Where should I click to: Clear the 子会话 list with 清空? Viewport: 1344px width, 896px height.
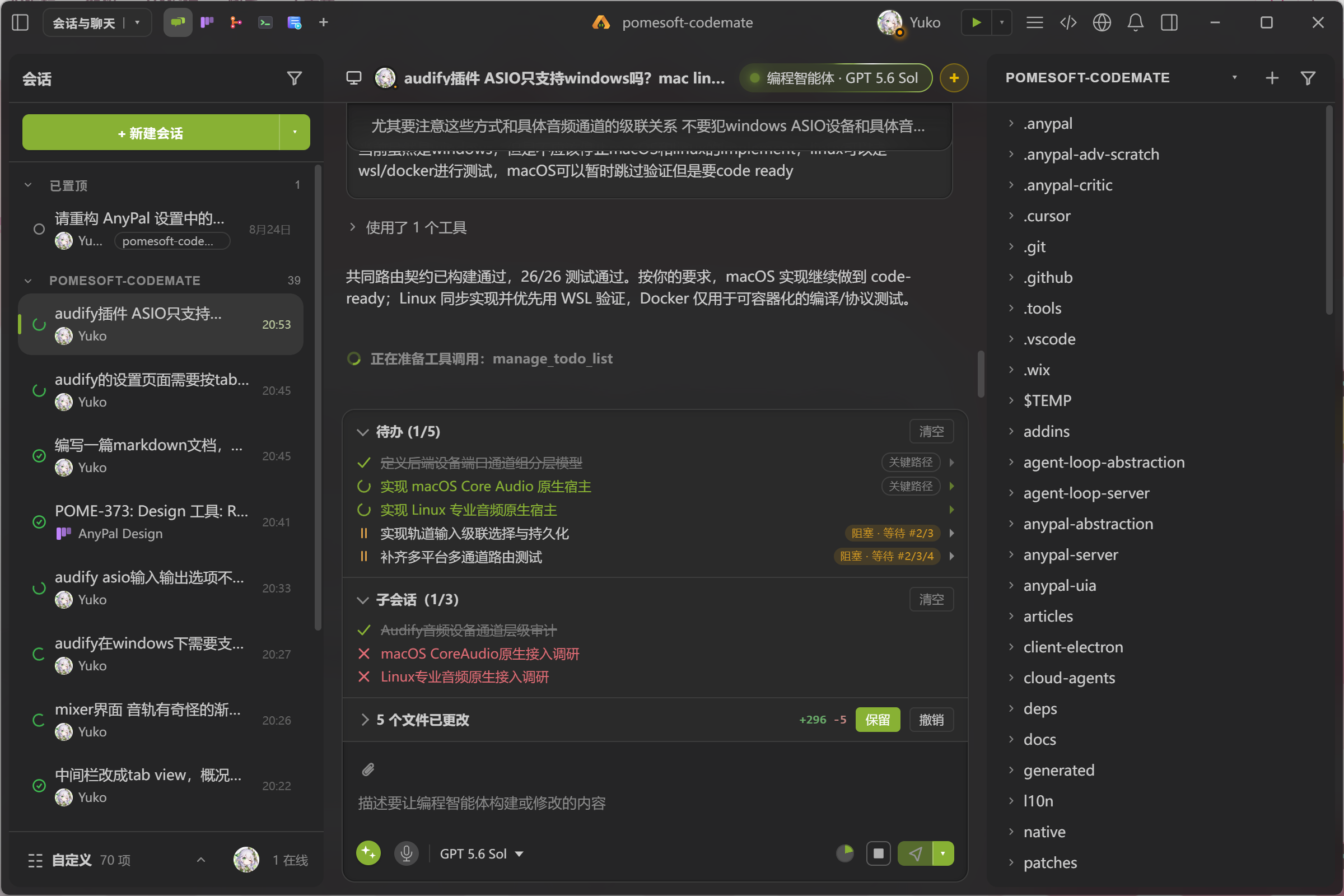931,599
